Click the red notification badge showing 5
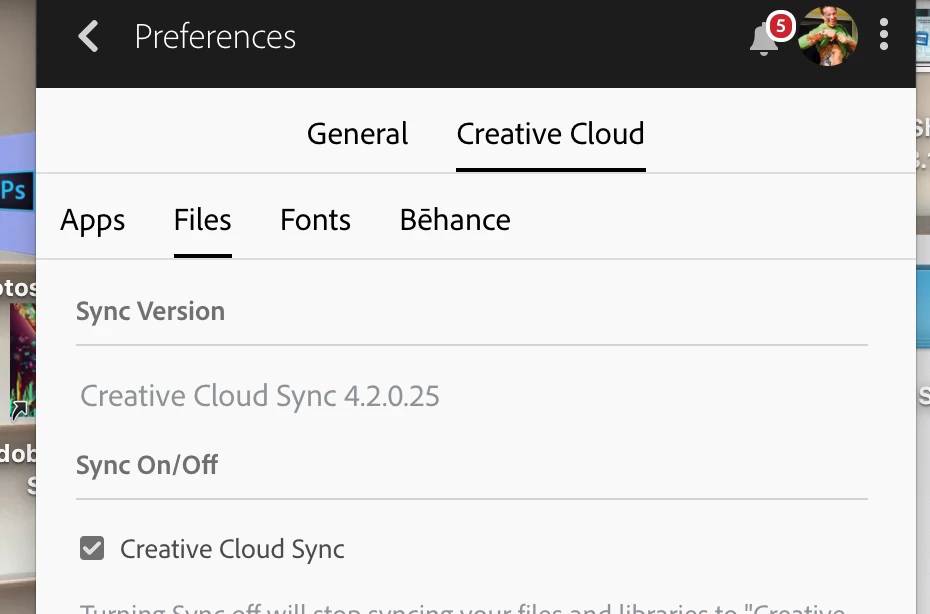 pos(780,25)
